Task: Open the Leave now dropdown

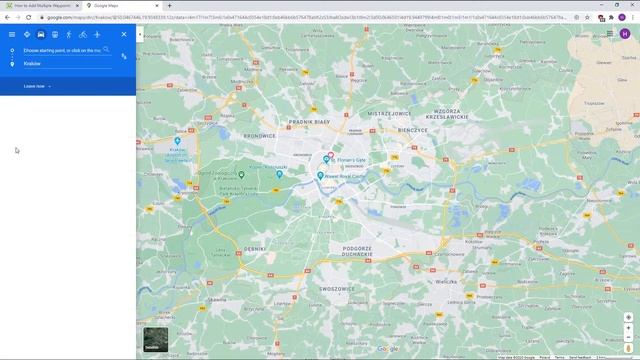Action: (37, 87)
